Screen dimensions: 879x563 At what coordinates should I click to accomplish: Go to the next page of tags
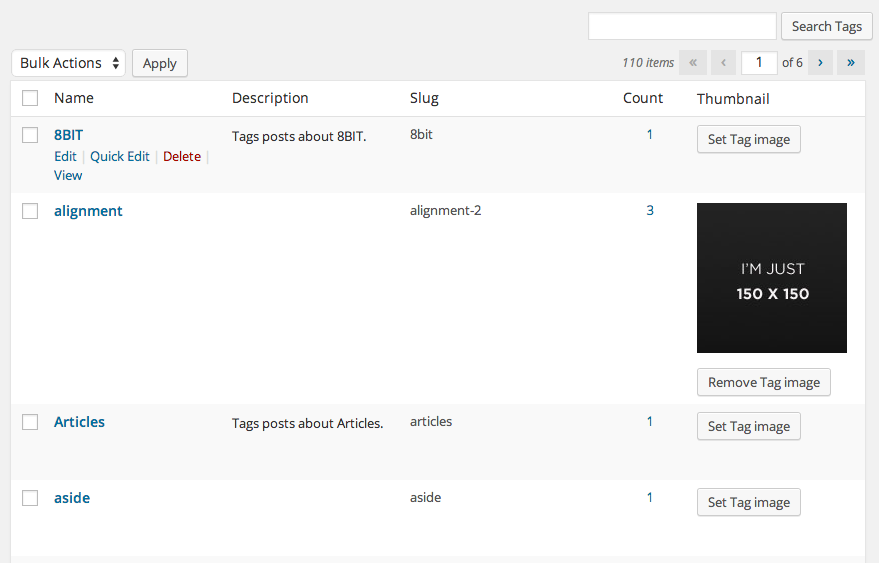[x=820, y=63]
